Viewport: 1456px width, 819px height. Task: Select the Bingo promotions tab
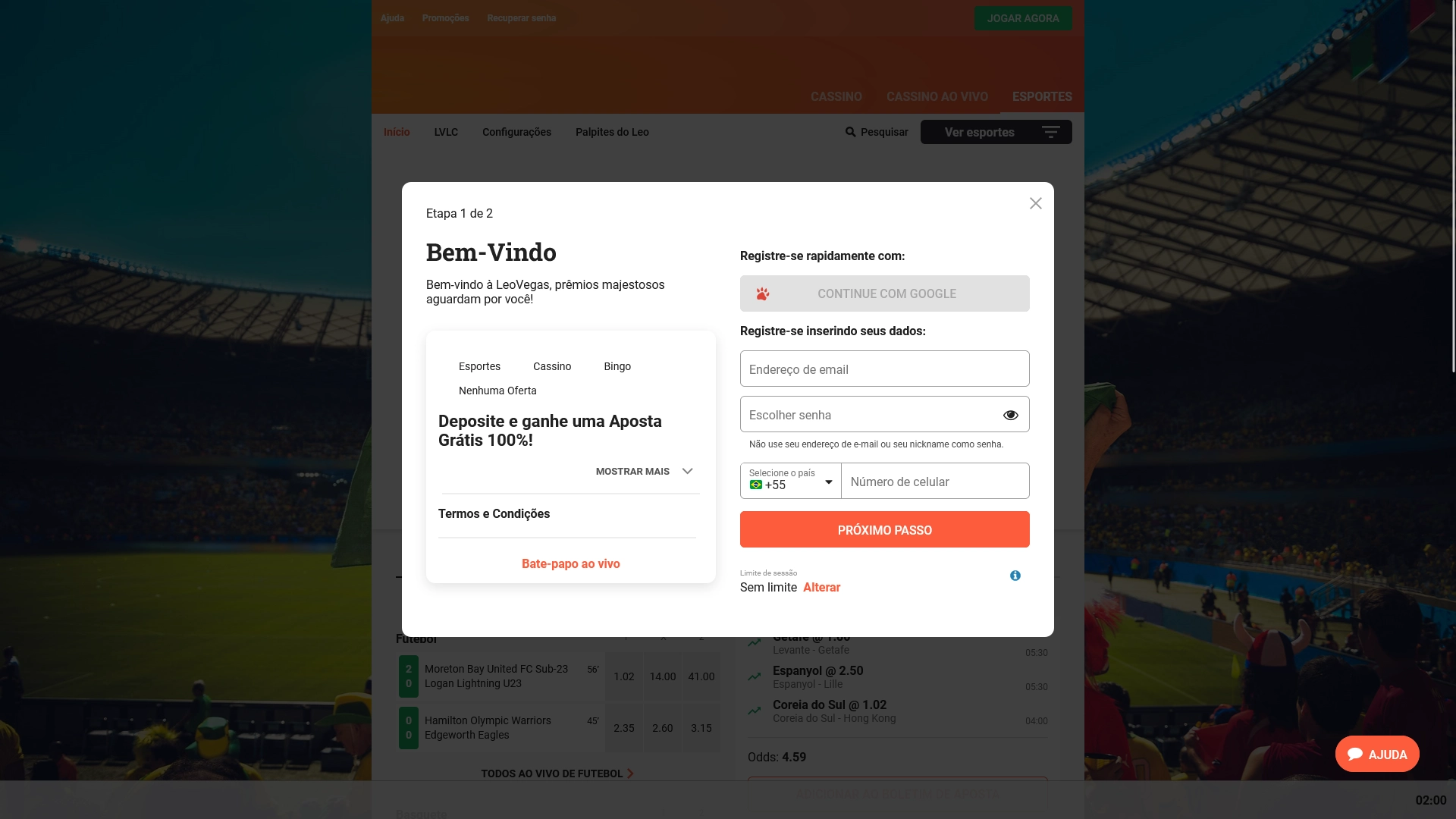click(x=617, y=365)
